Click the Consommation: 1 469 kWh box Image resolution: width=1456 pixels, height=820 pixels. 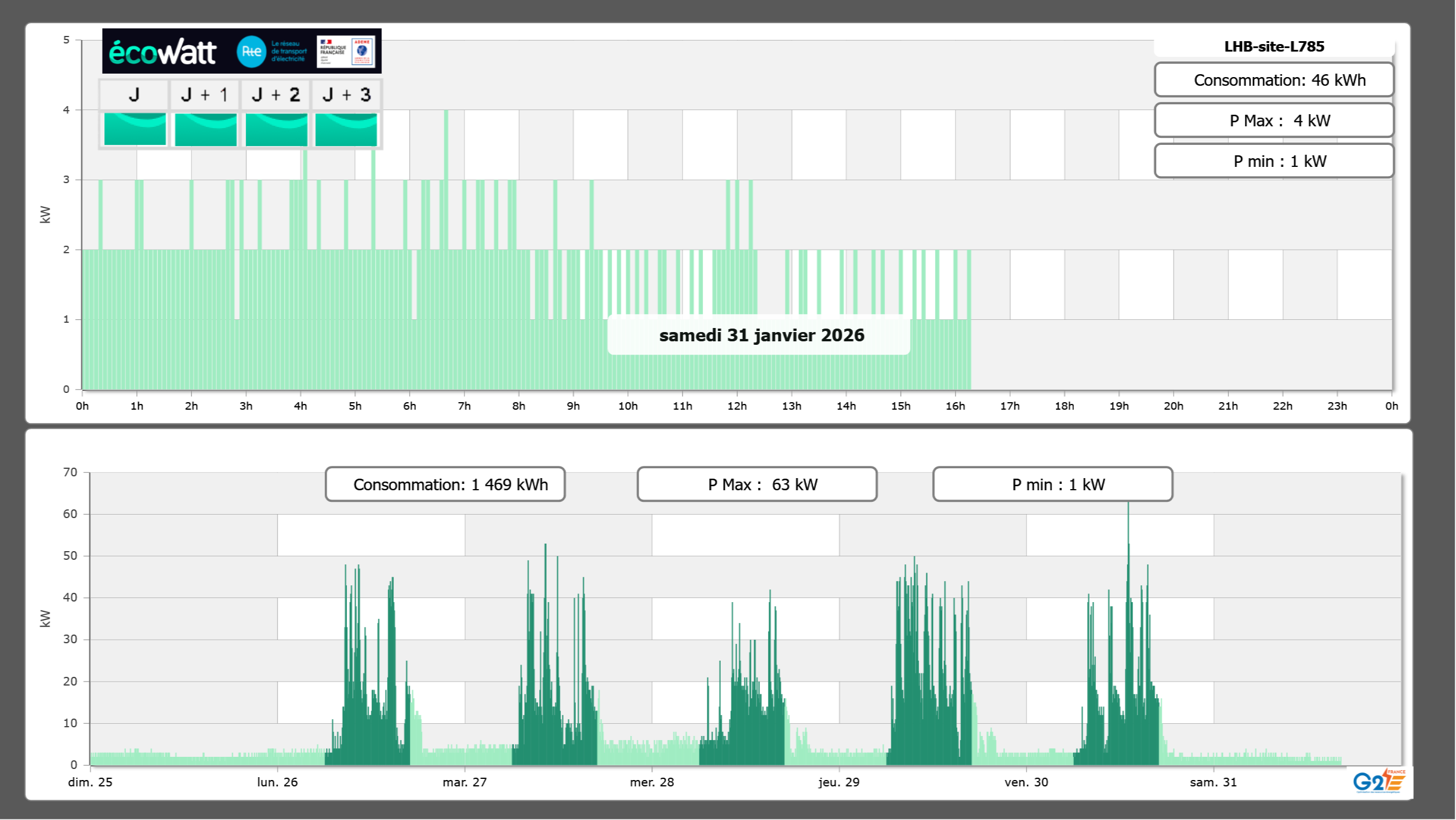(x=445, y=484)
